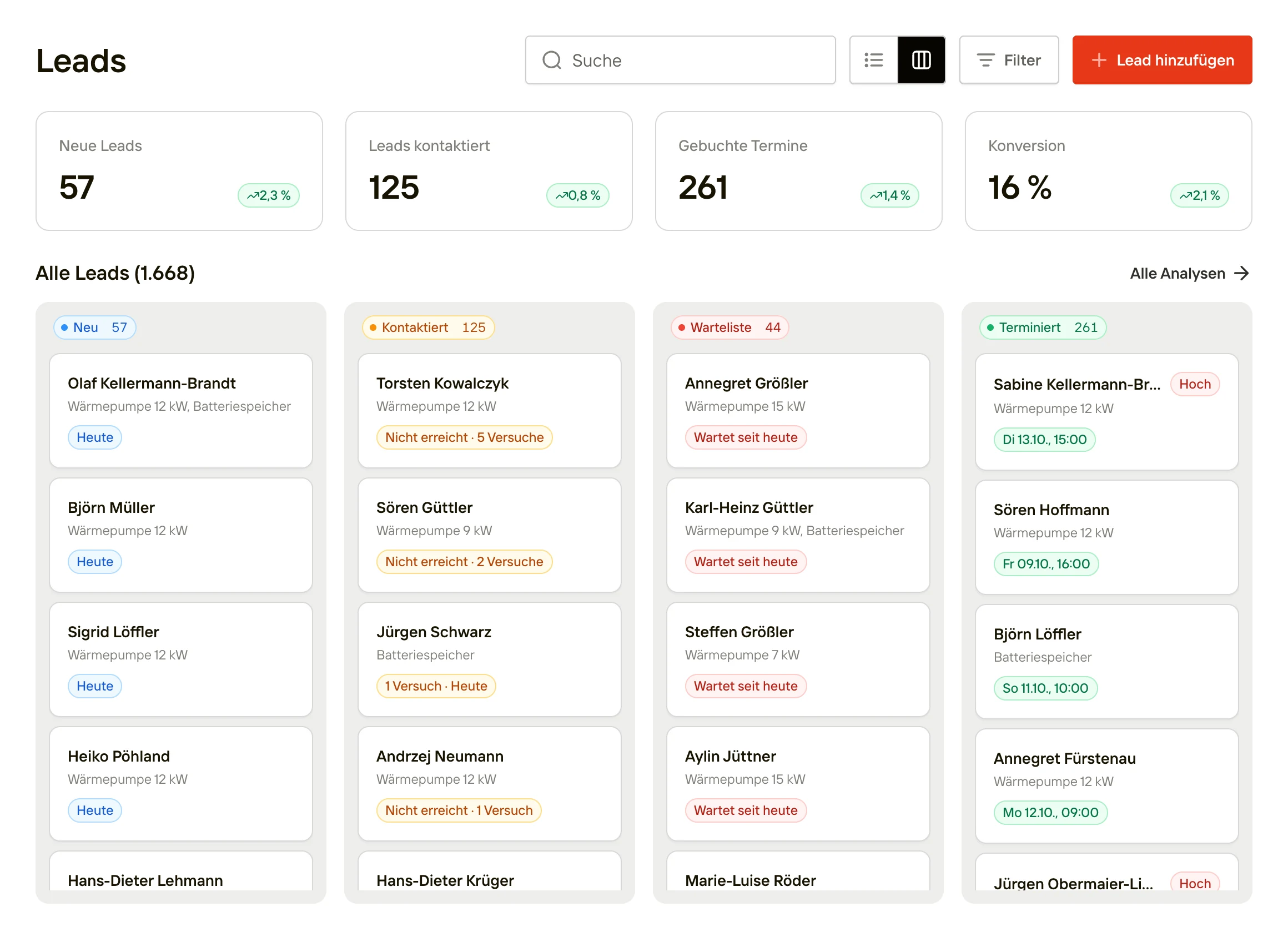Click appointment Fr 09.10., 16:00 badge
1288x937 pixels.
click(1046, 565)
